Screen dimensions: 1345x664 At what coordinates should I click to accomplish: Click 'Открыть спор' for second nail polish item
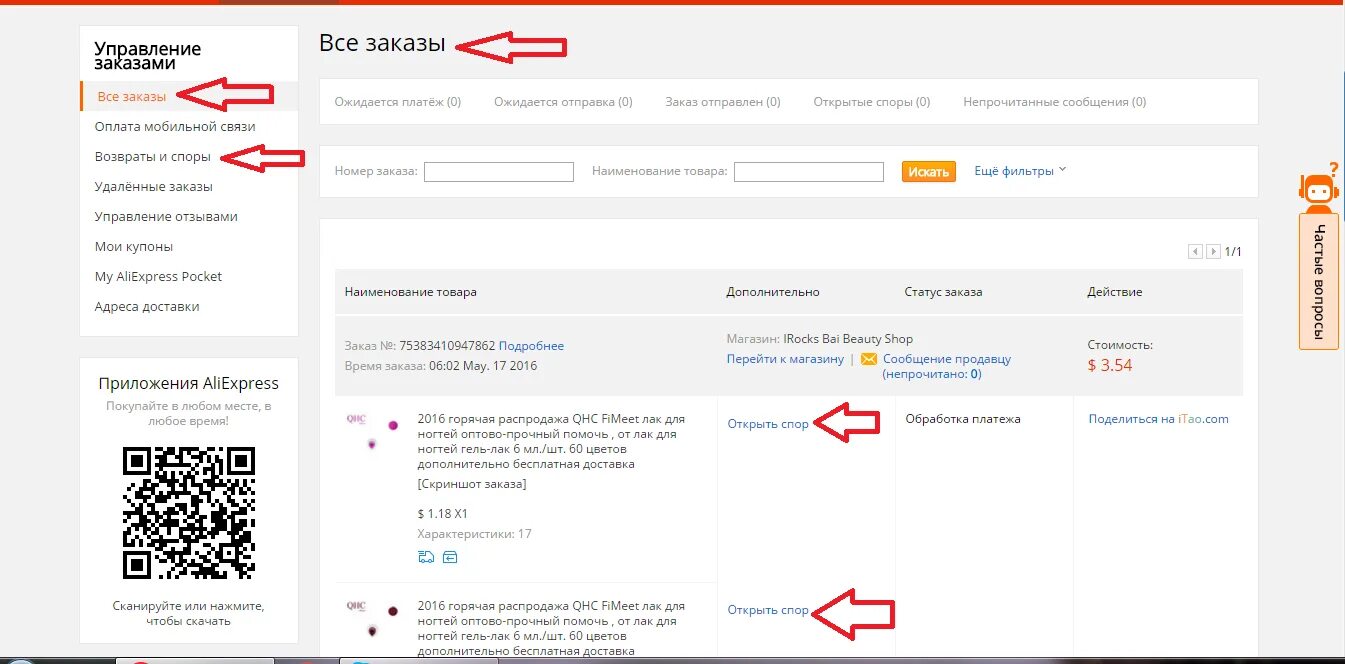click(768, 610)
